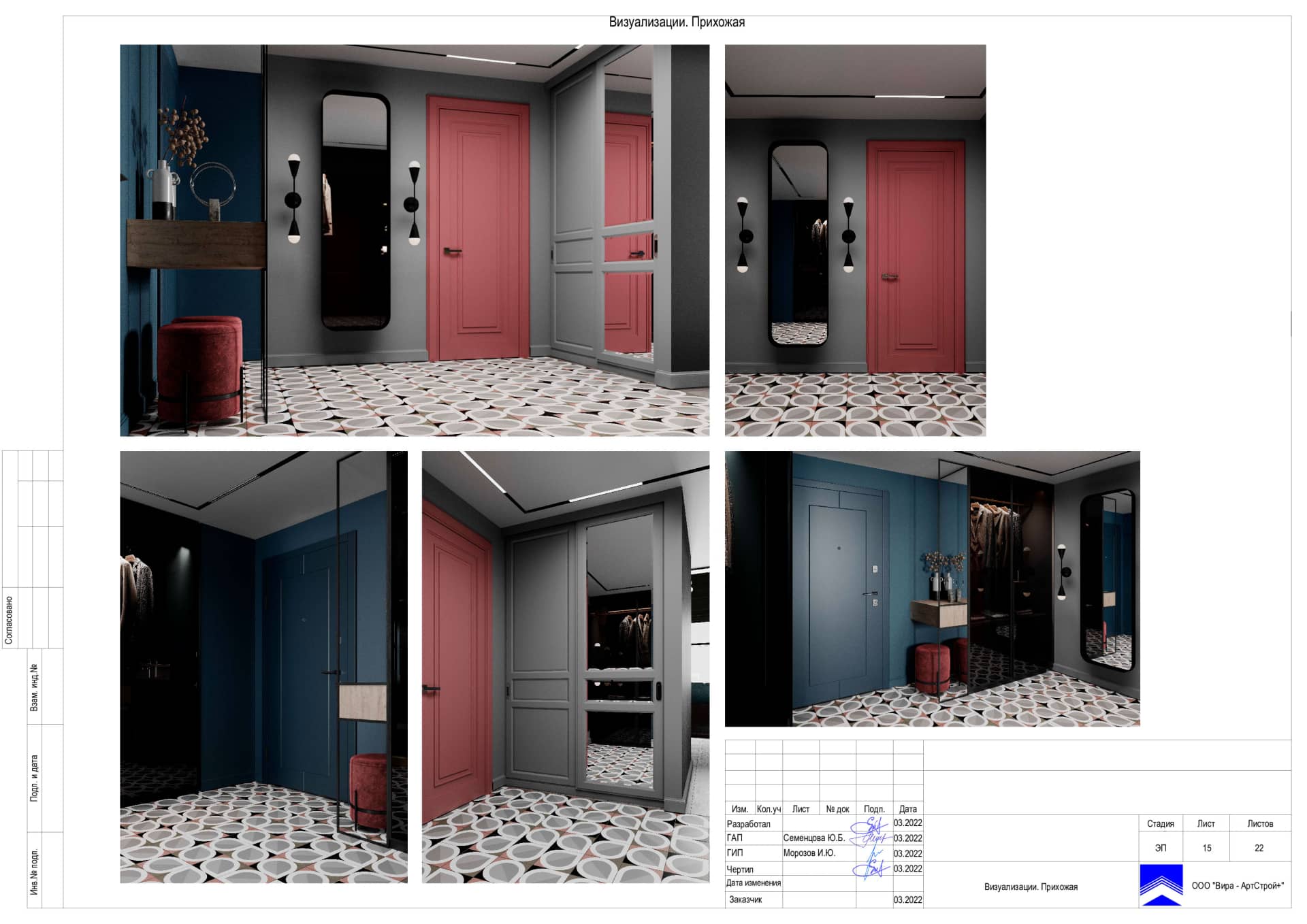Select the Чертил row label
The height and width of the screenshot is (924, 1307).
[740, 870]
